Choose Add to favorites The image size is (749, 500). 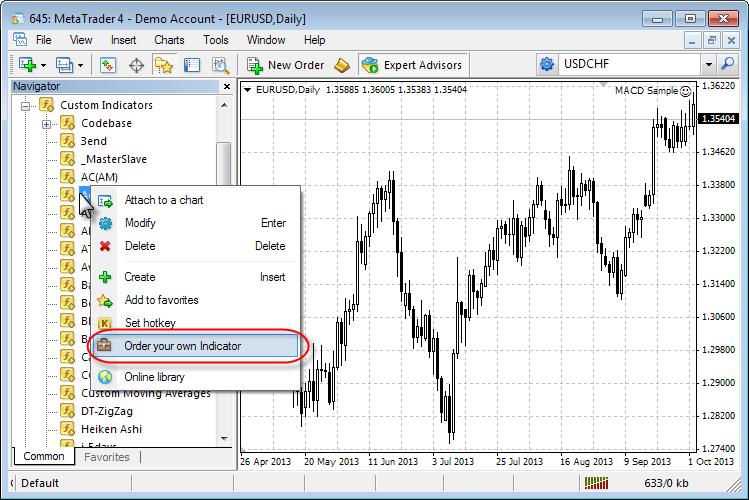click(196, 300)
